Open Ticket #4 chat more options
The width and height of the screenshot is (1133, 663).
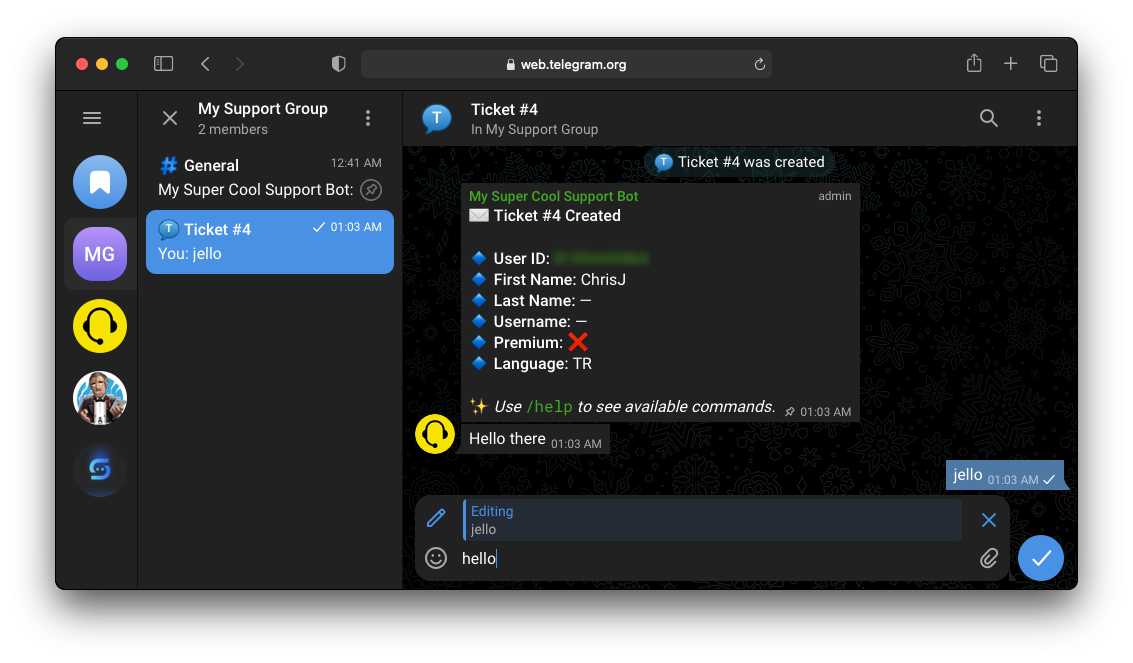1039,118
